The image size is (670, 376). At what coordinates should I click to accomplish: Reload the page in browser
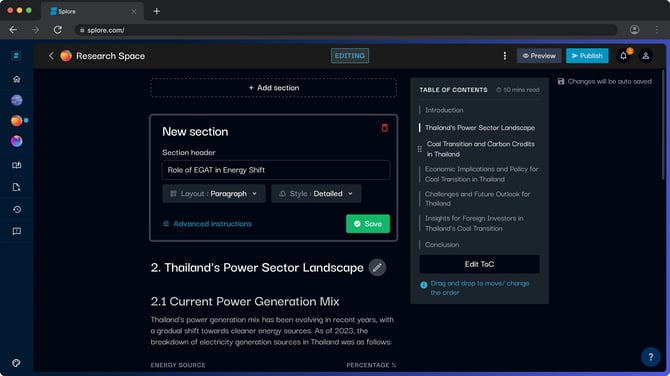pyautogui.click(x=58, y=30)
